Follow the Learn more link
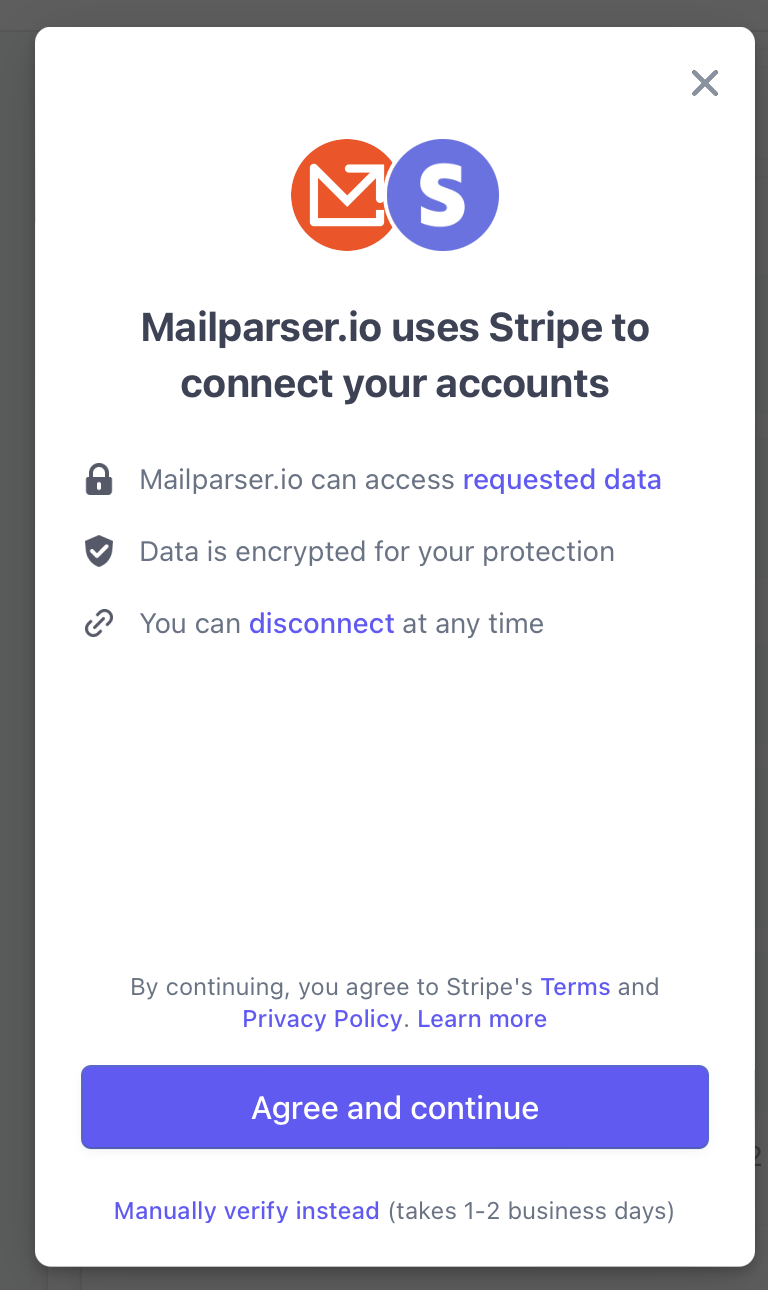The image size is (768, 1290). [x=482, y=1019]
